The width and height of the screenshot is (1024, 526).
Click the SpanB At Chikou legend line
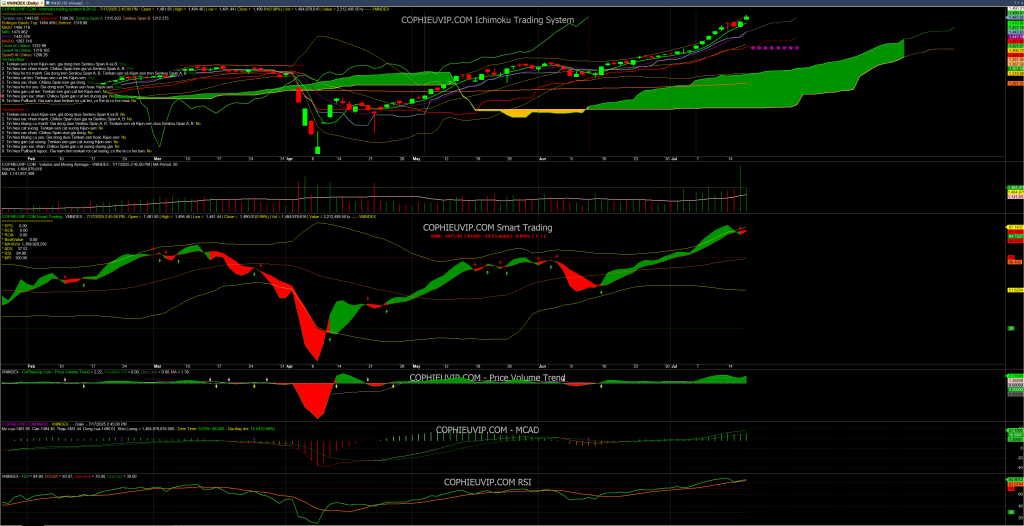(25, 55)
